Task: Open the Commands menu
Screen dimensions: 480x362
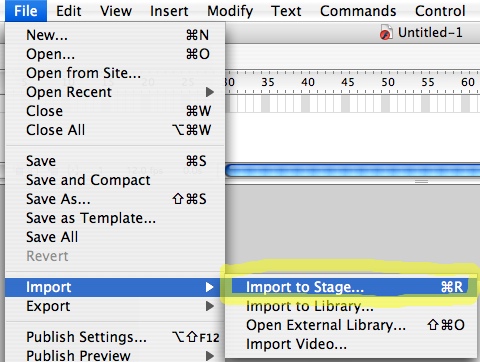Action: [358, 11]
